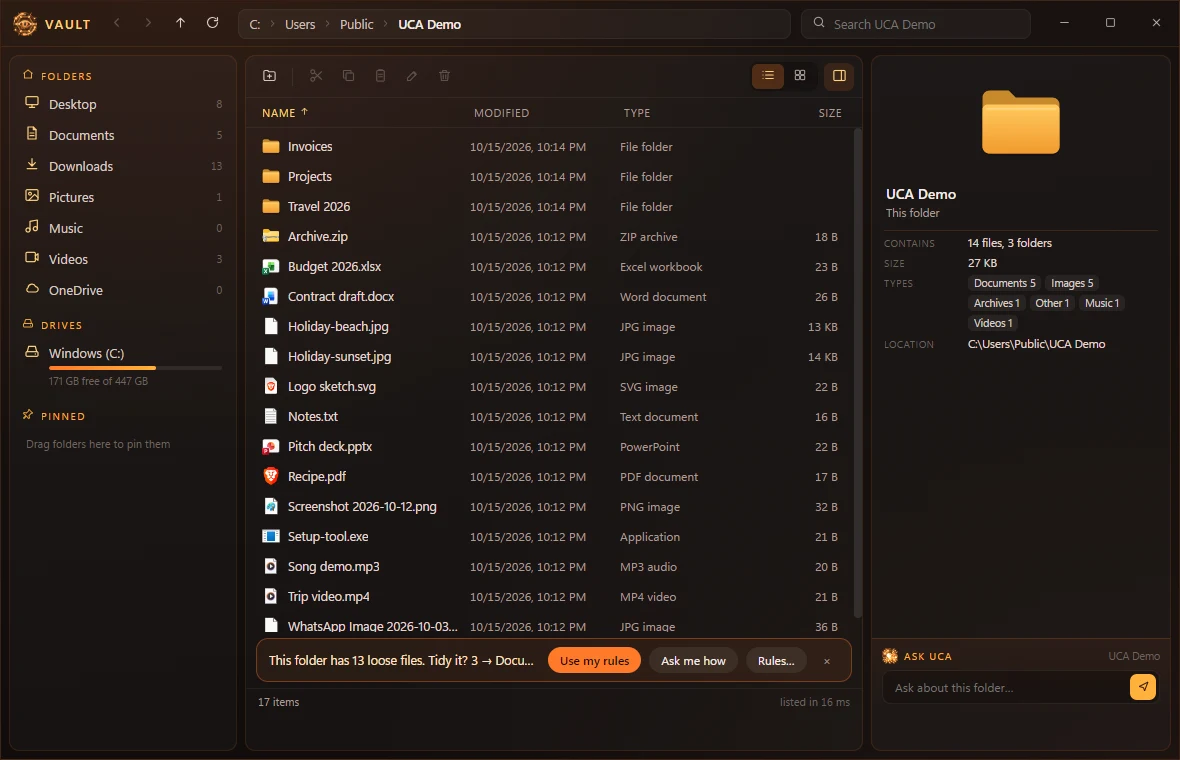Click the Cut scissors icon
The width and height of the screenshot is (1180, 760).
click(x=316, y=75)
